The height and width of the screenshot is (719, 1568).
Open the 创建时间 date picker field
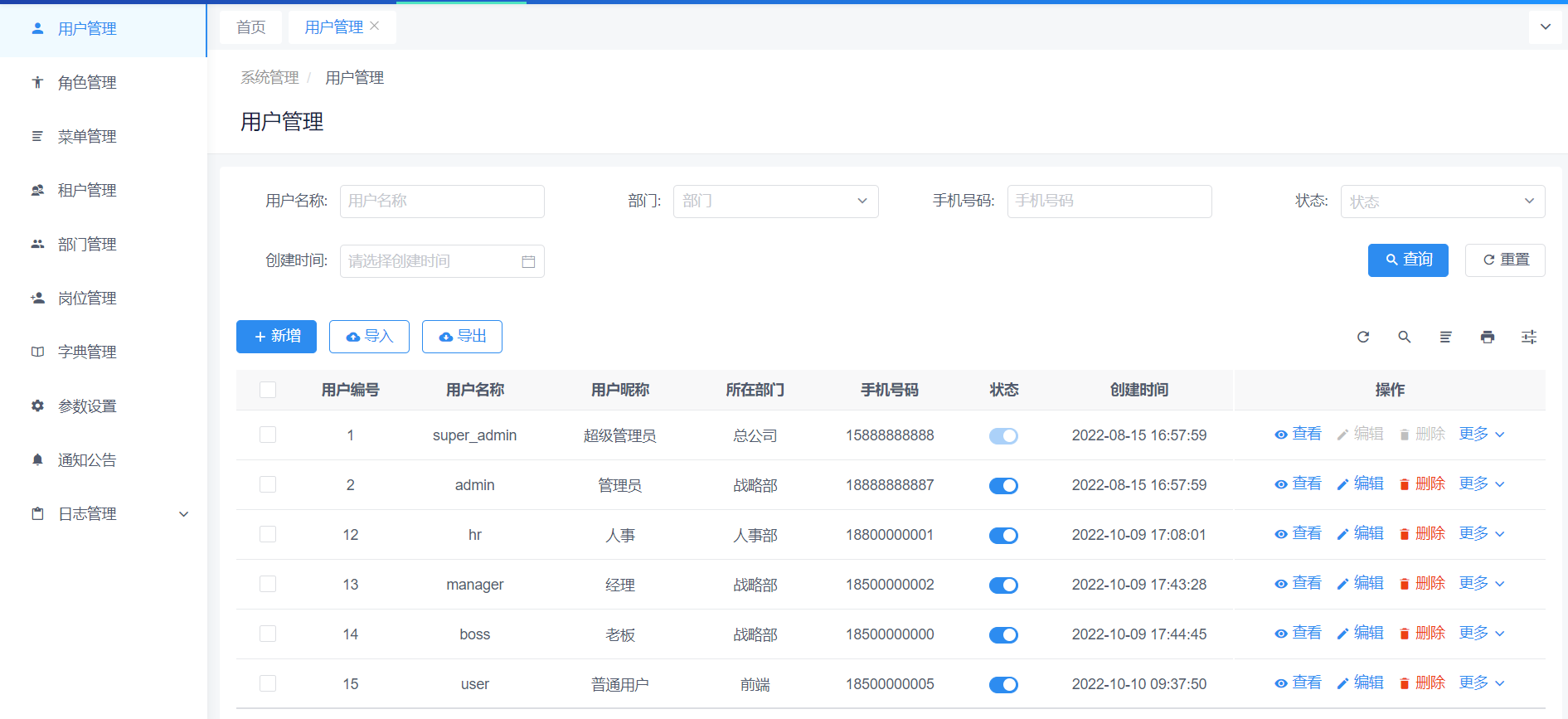coord(442,261)
